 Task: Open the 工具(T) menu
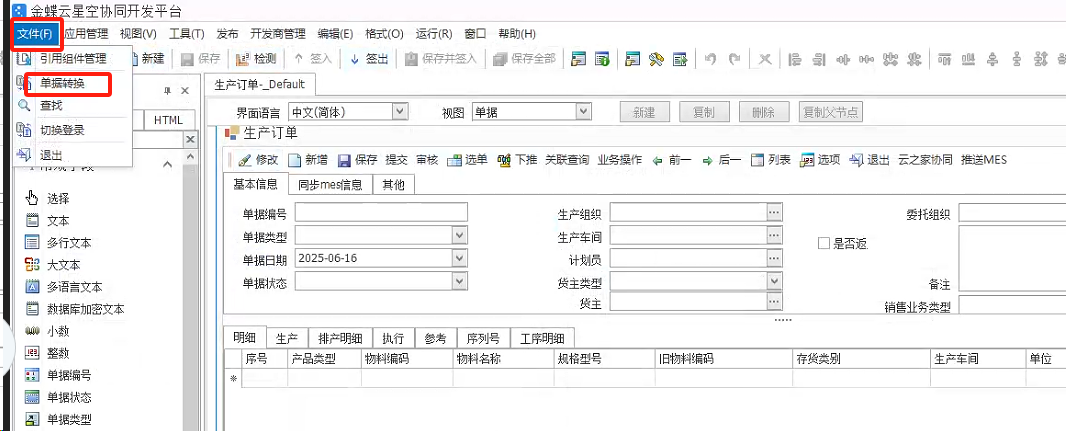186,33
